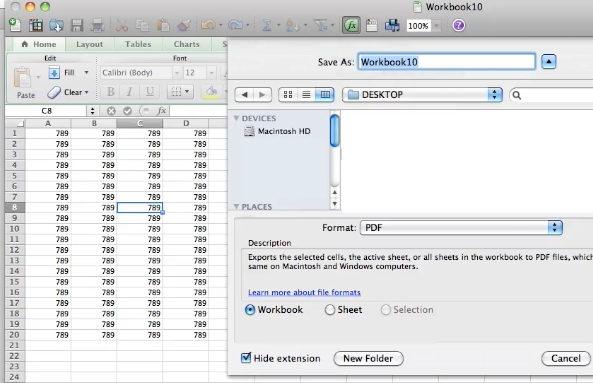Image resolution: width=593 pixels, height=383 pixels.
Task: Click the formula bar cancel X icon
Action: pyautogui.click(x=111, y=111)
